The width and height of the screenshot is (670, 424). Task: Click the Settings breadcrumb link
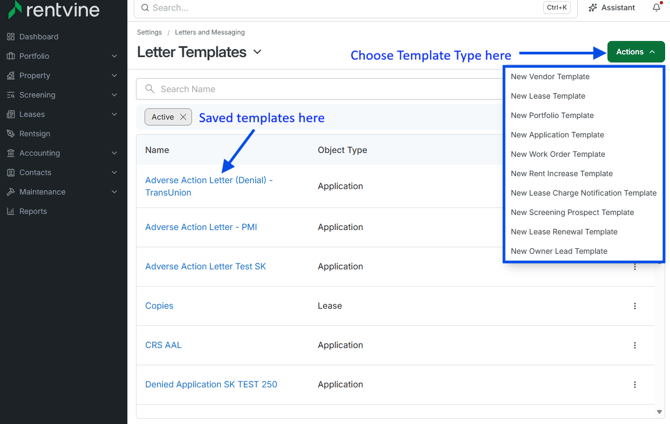click(149, 32)
